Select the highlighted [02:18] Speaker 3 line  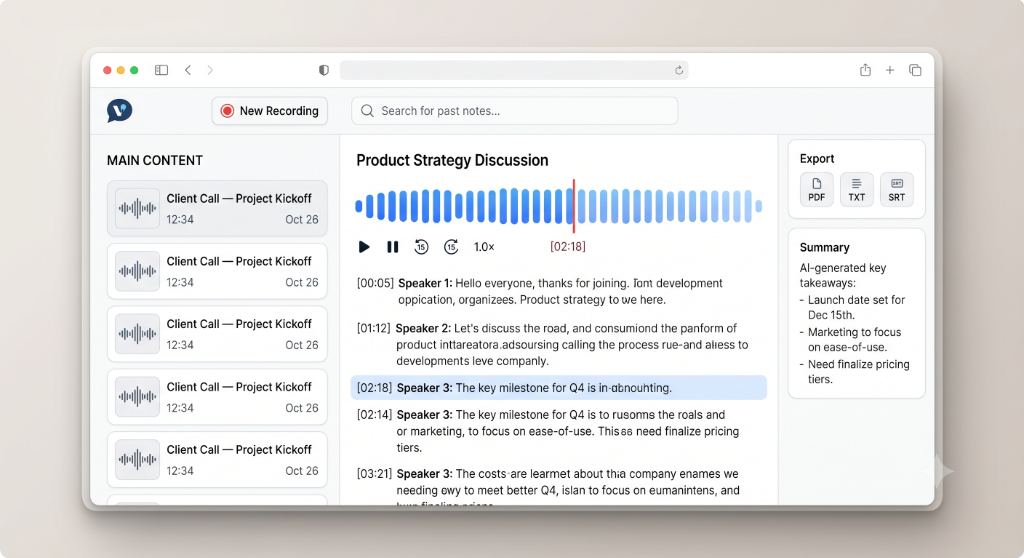[558, 387]
